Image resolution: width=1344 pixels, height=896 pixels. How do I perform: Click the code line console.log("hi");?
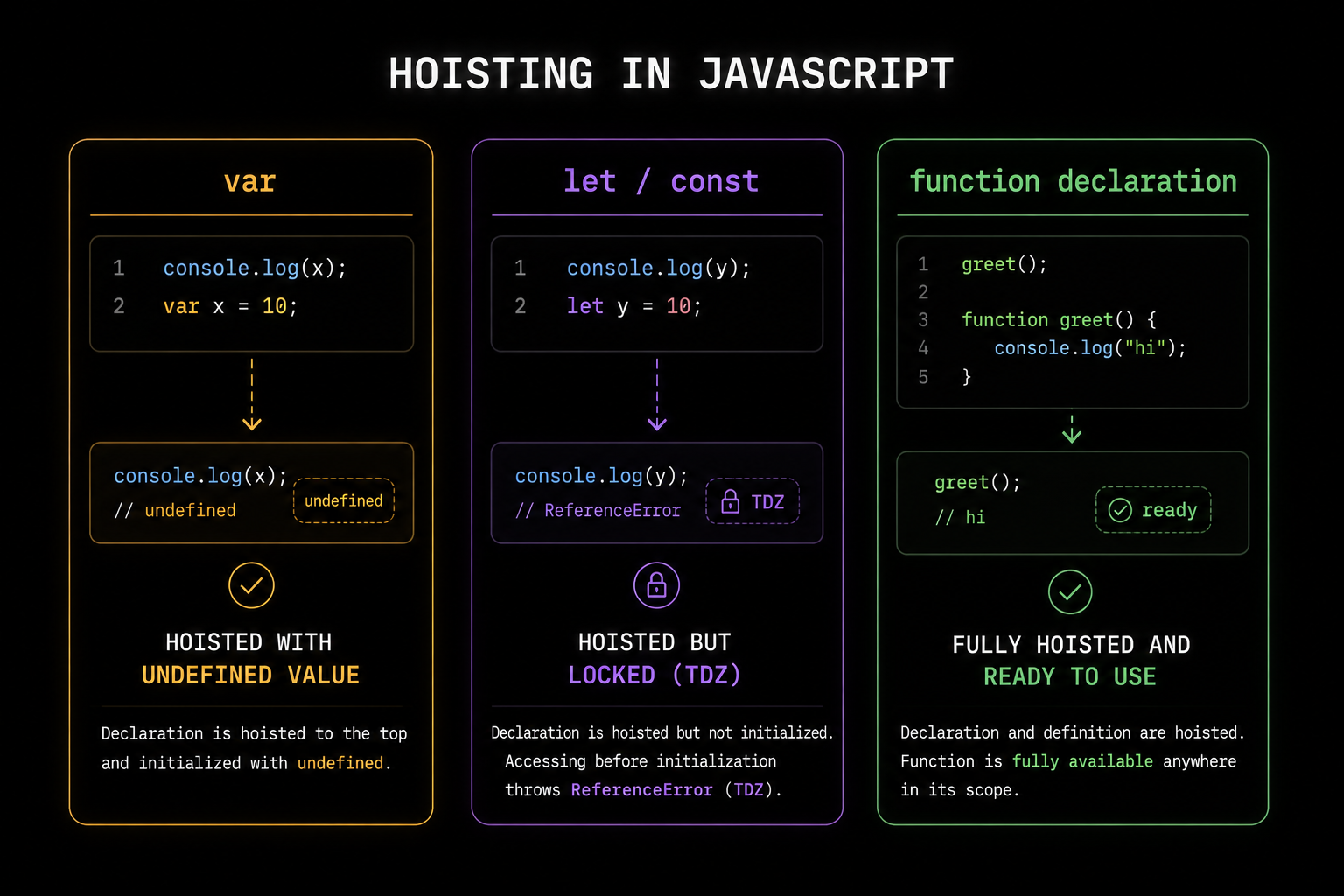1090,348
